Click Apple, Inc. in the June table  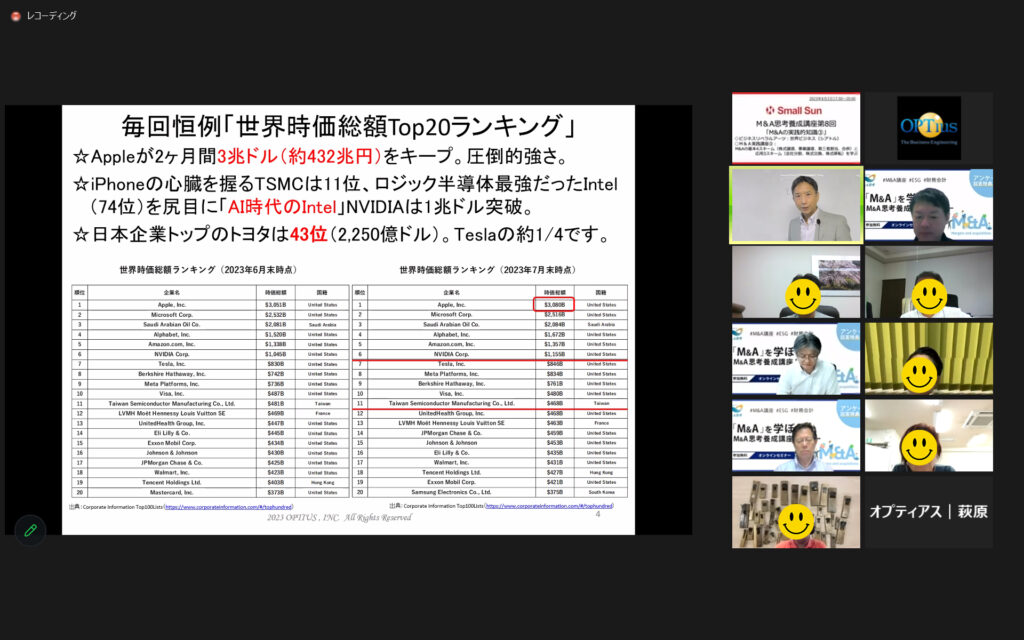(x=172, y=305)
